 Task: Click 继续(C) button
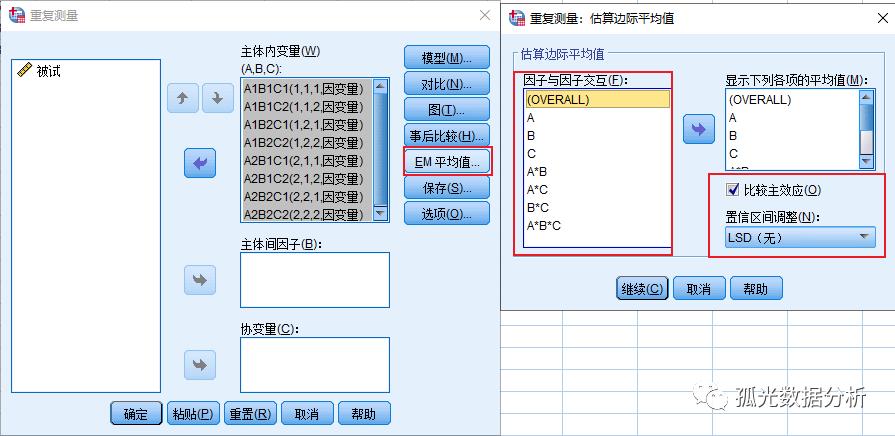(x=642, y=289)
